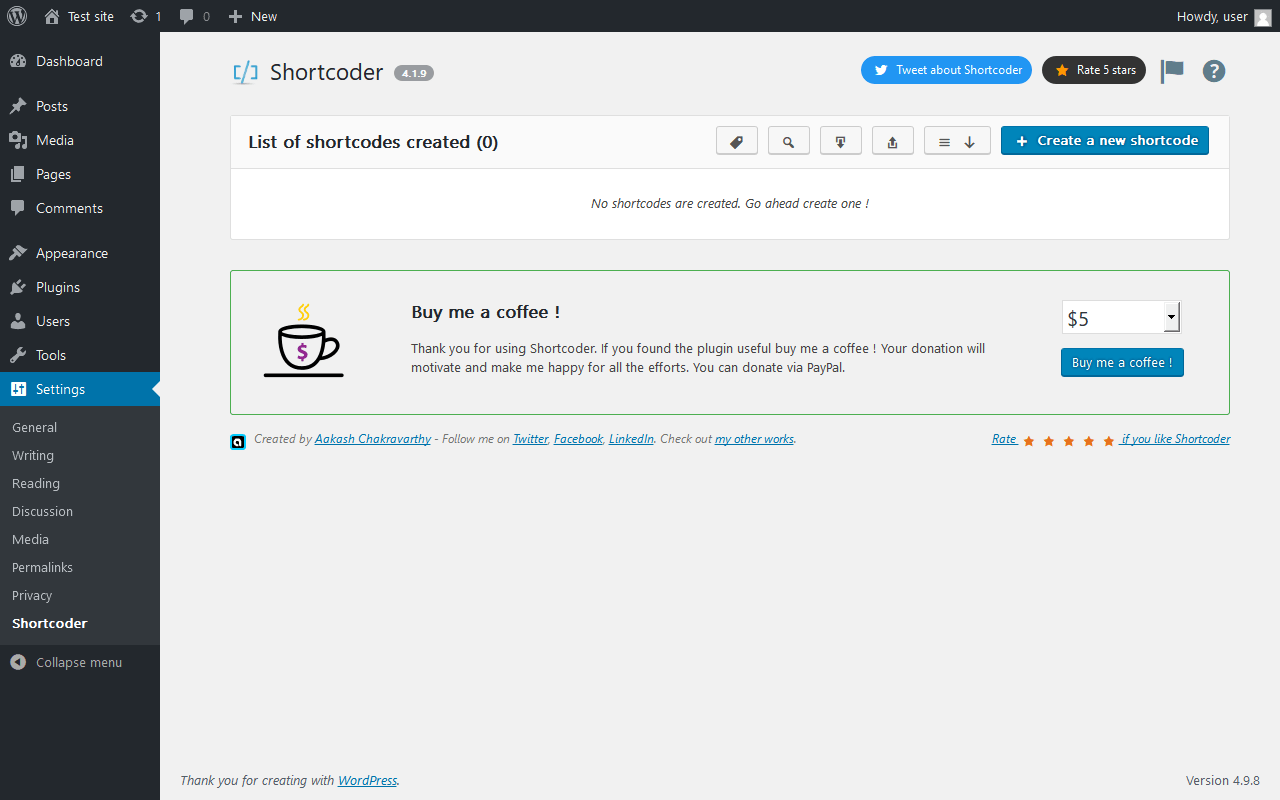Open the sort order list button

957,141
